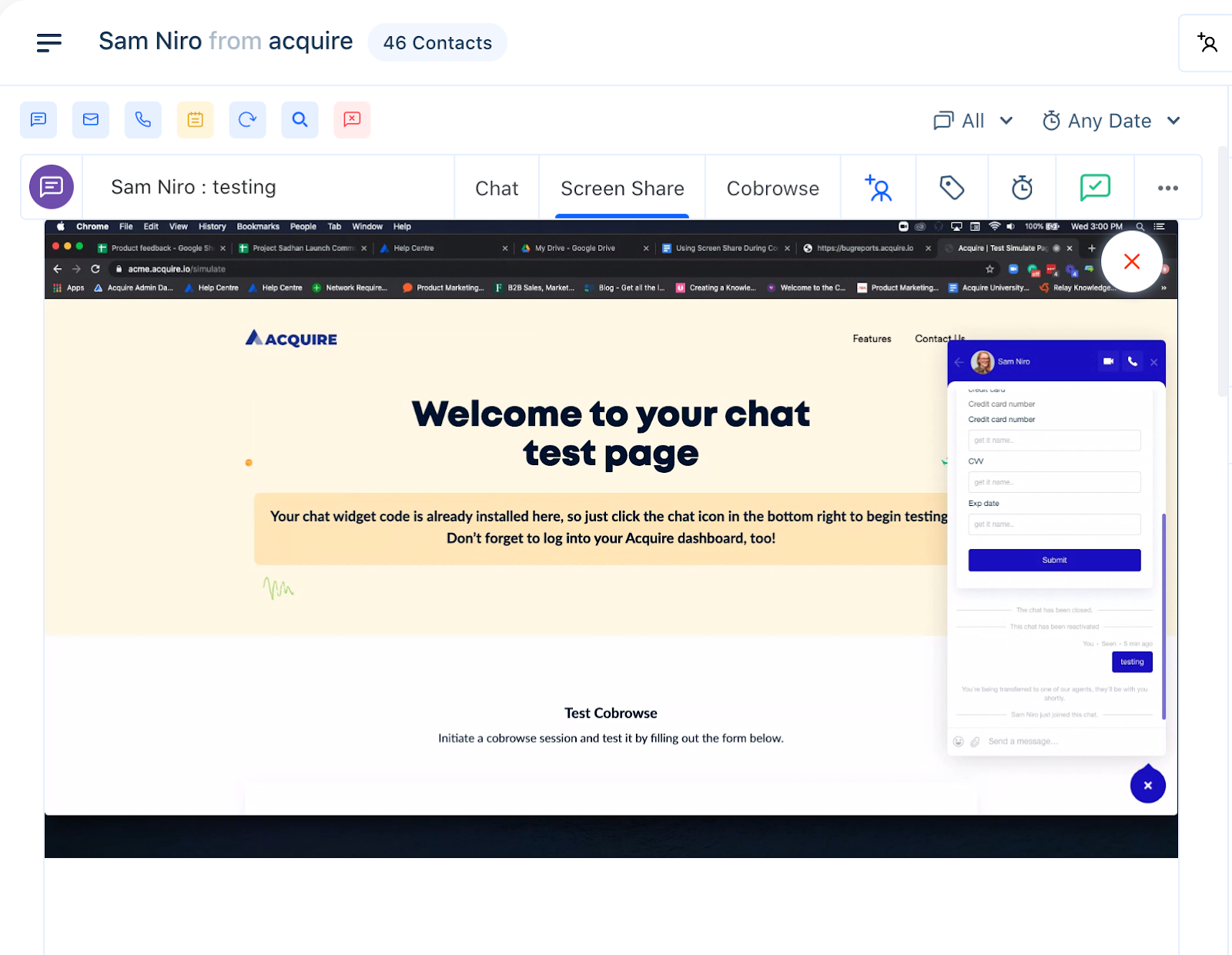Click the tag label icon
This screenshot has width=1232, height=955.
point(952,188)
